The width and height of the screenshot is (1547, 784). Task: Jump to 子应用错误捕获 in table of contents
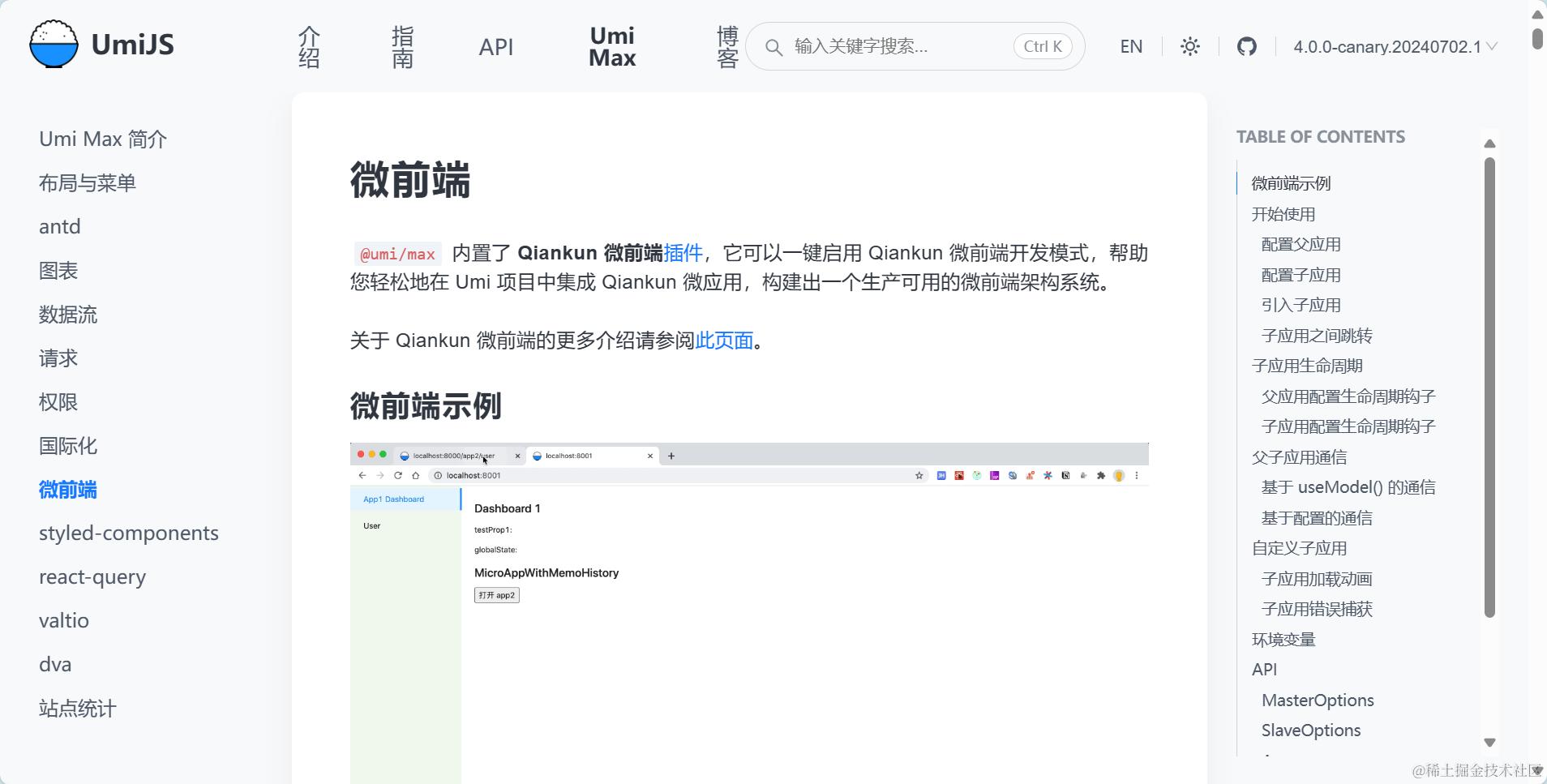(x=1317, y=609)
